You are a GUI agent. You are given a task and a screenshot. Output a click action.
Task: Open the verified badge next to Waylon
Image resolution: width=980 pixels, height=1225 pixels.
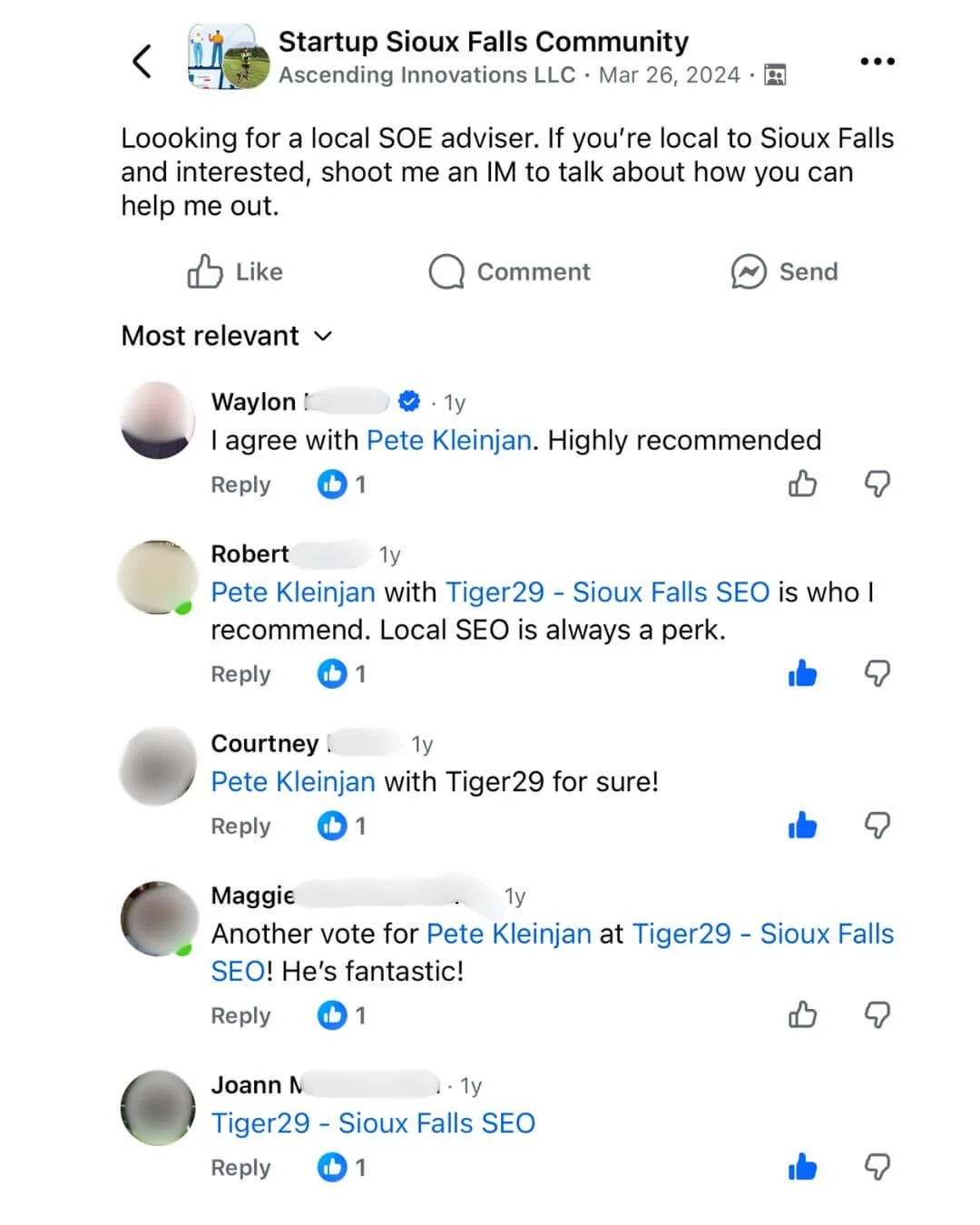pos(409,401)
